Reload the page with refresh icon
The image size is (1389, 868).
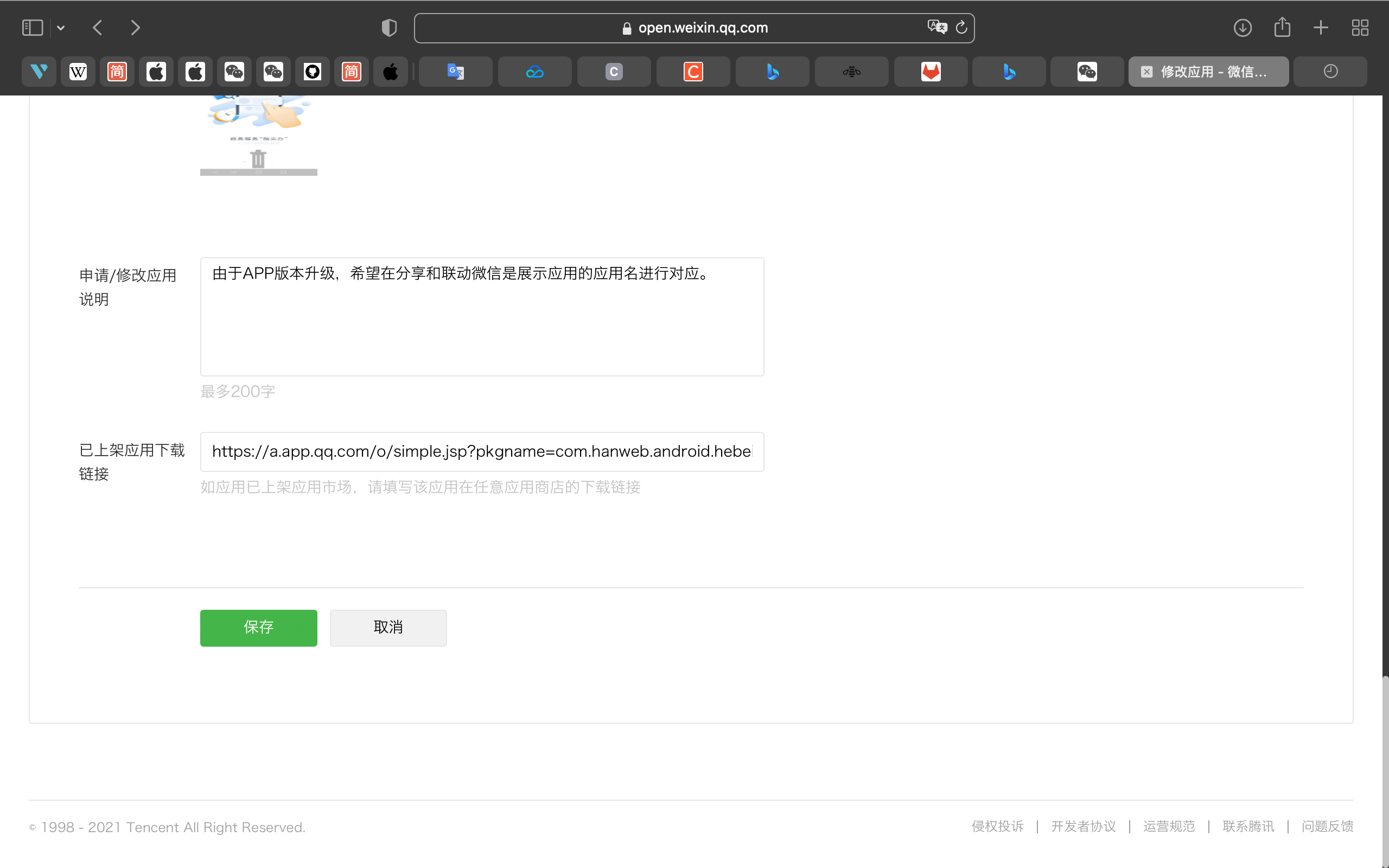pyautogui.click(x=961, y=28)
